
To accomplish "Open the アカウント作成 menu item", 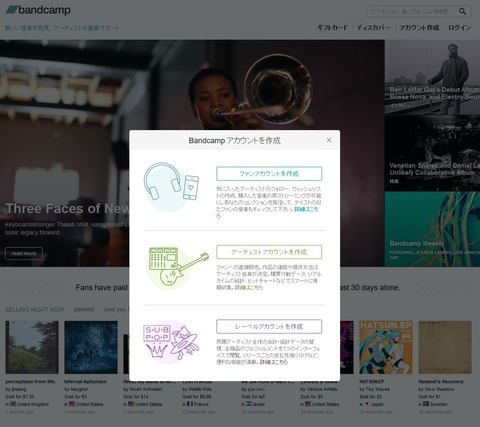I will point(419,28).
